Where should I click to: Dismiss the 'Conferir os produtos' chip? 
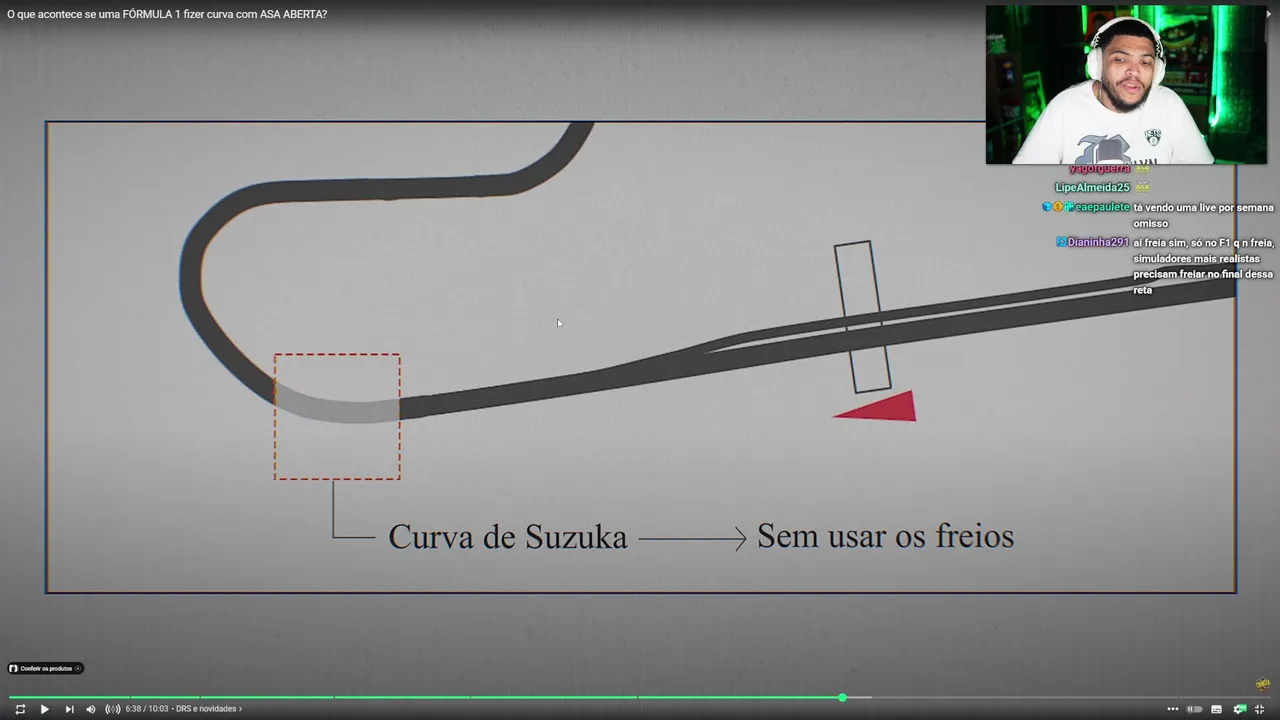pyautogui.click(x=78, y=668)
